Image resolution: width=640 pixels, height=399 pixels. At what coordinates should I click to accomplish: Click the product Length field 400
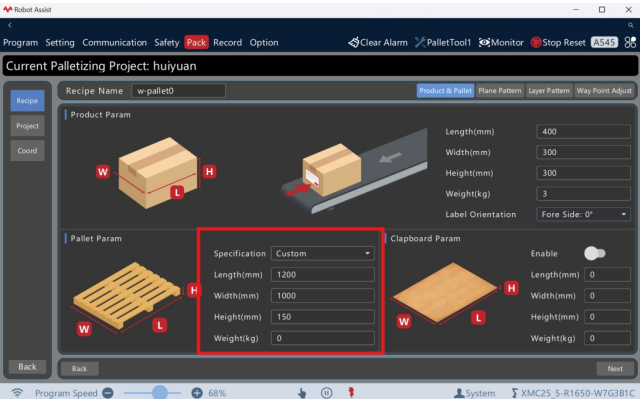point(583,131)
